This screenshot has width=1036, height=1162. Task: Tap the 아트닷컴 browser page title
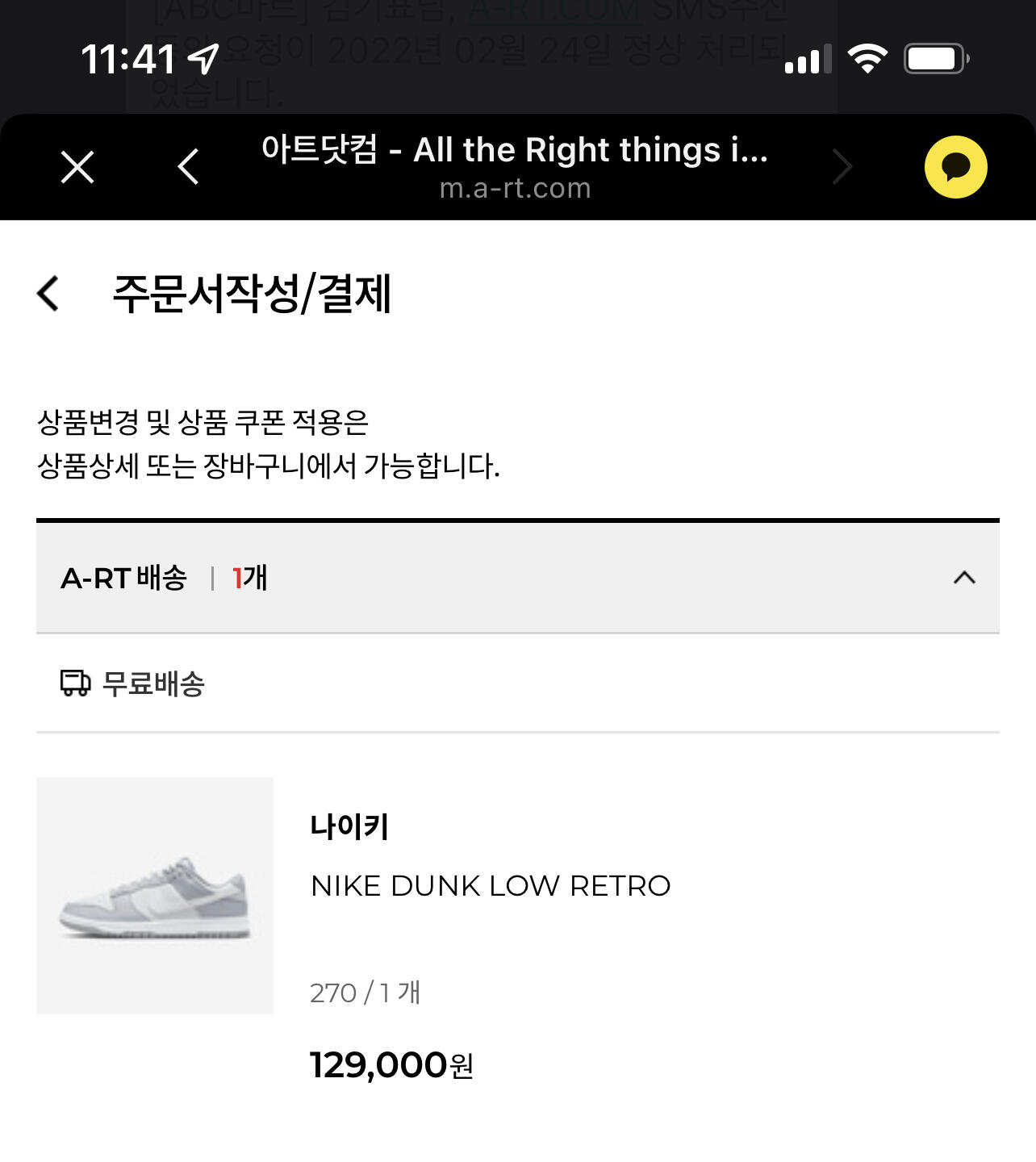514,150
